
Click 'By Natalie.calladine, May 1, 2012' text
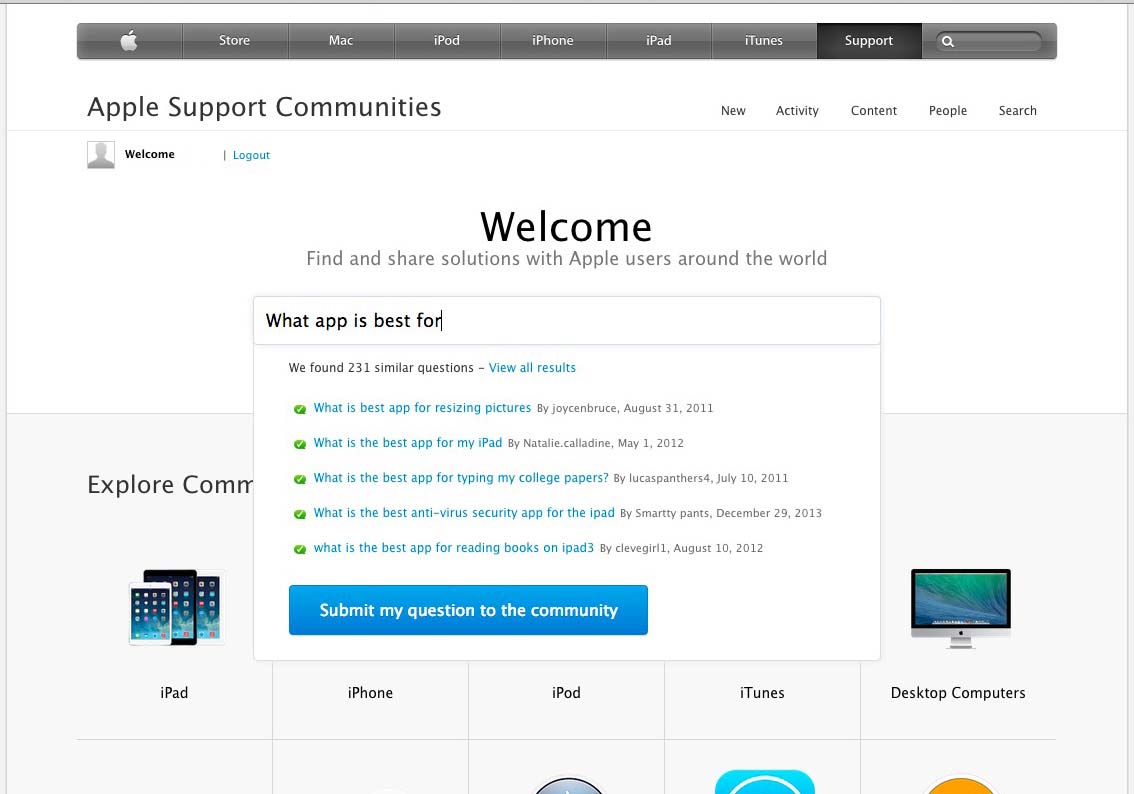pyautogui.click(x=595, y=443)
